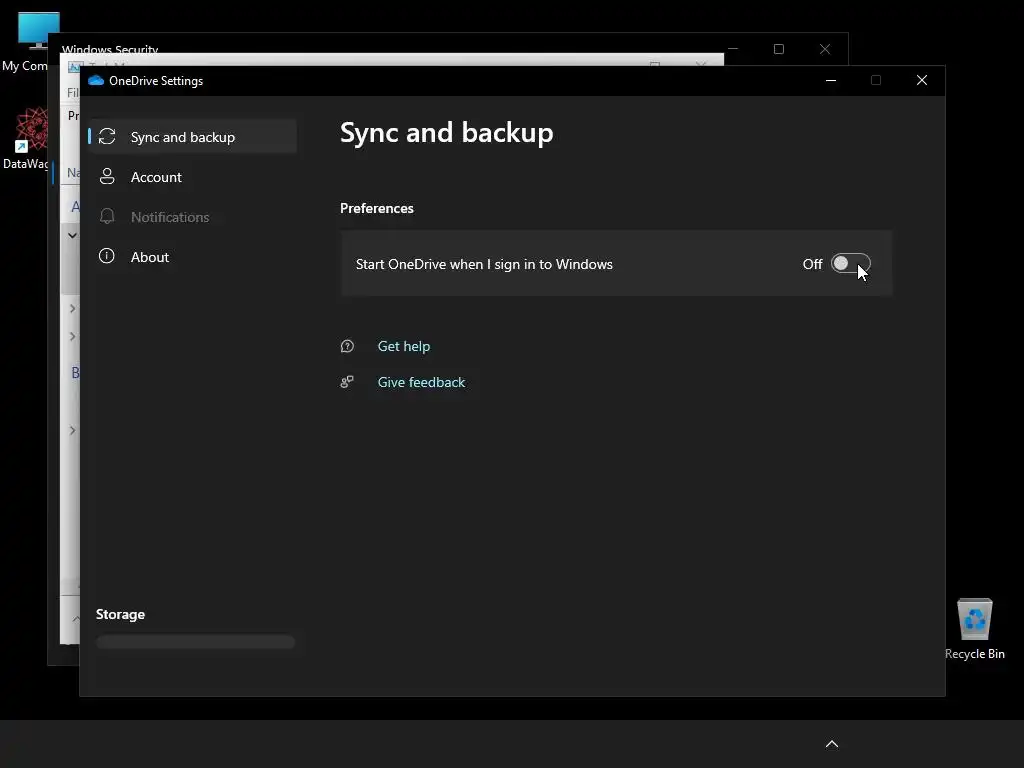Click the Sync and backup arrows icon
Screen dimensions: 1024x768
pyautogui.click(x=107, y=137)
